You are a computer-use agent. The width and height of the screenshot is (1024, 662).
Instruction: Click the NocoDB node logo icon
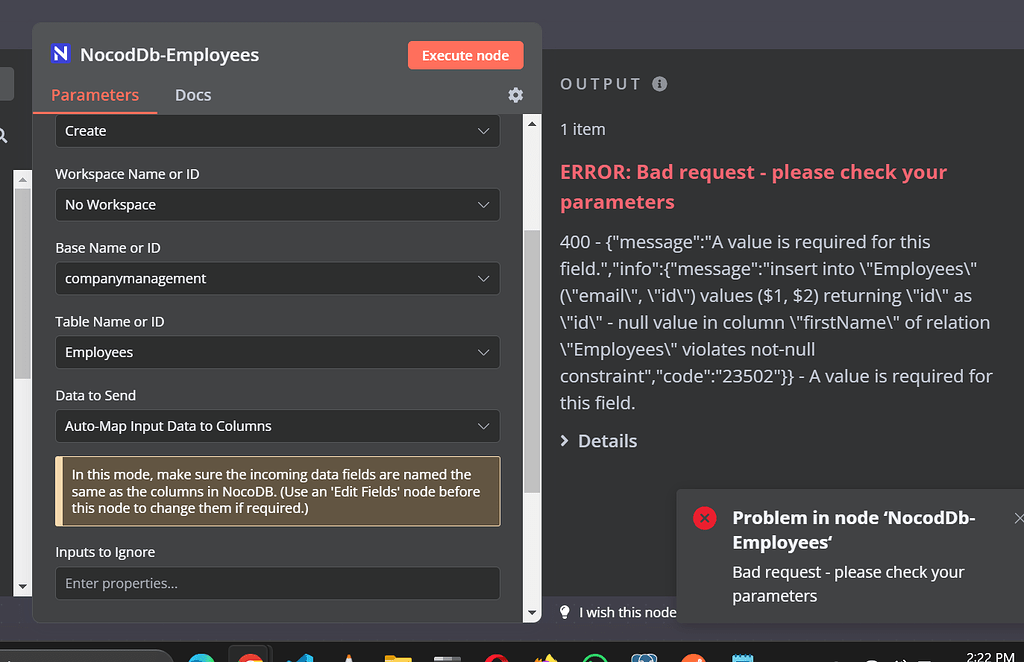63,55
